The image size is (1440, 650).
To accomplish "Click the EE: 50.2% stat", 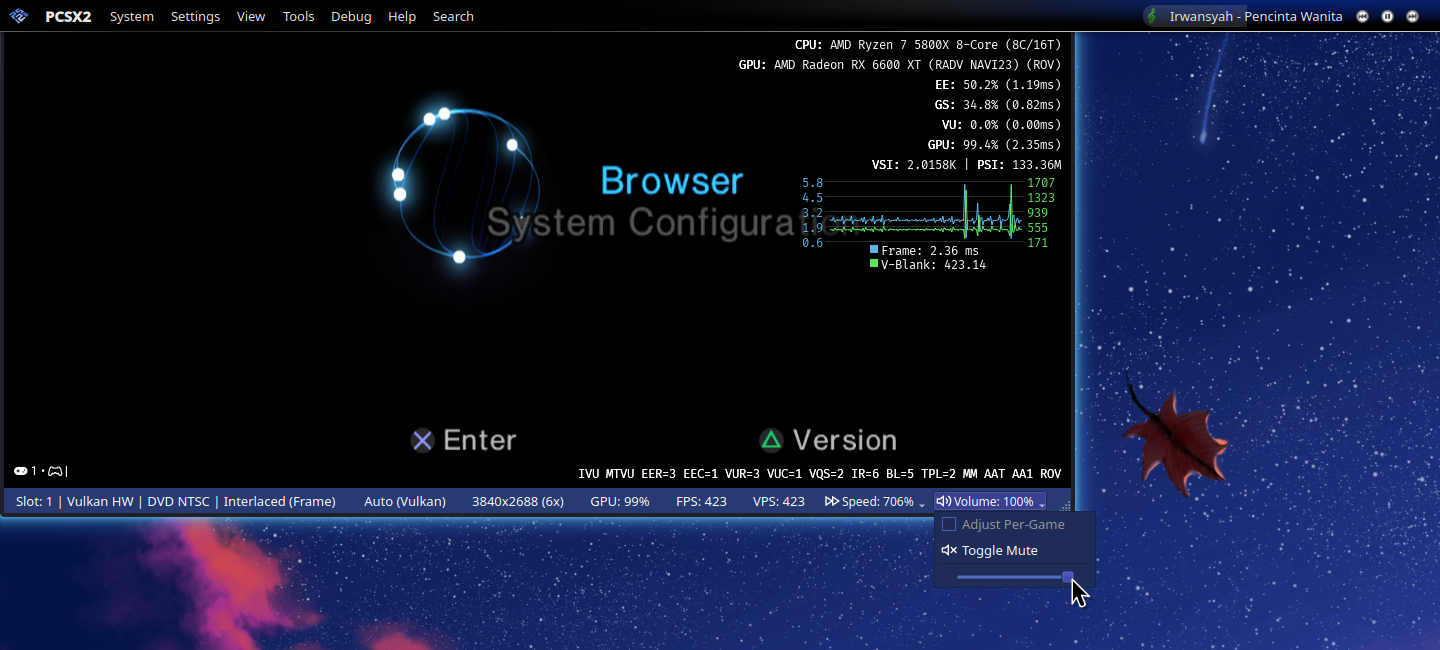I will 998,85.
